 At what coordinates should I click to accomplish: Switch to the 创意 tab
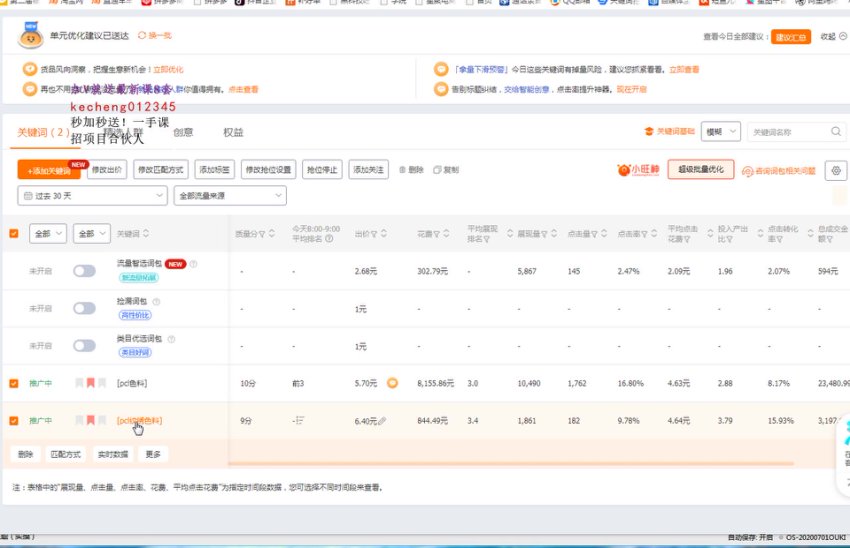(x=183, y=132)
